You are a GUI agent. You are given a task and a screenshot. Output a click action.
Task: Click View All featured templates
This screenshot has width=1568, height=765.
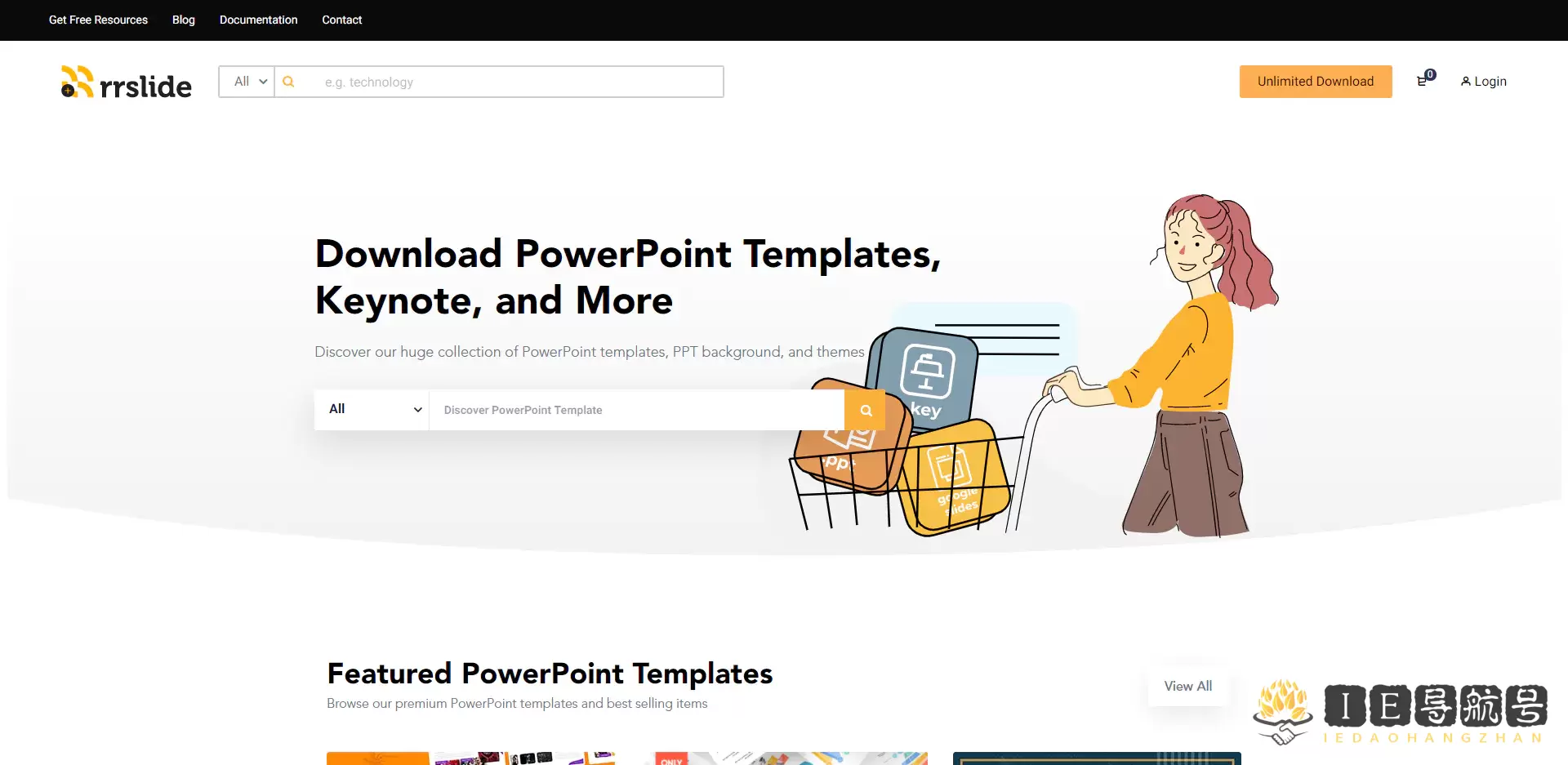click(x=1188, y=686)
